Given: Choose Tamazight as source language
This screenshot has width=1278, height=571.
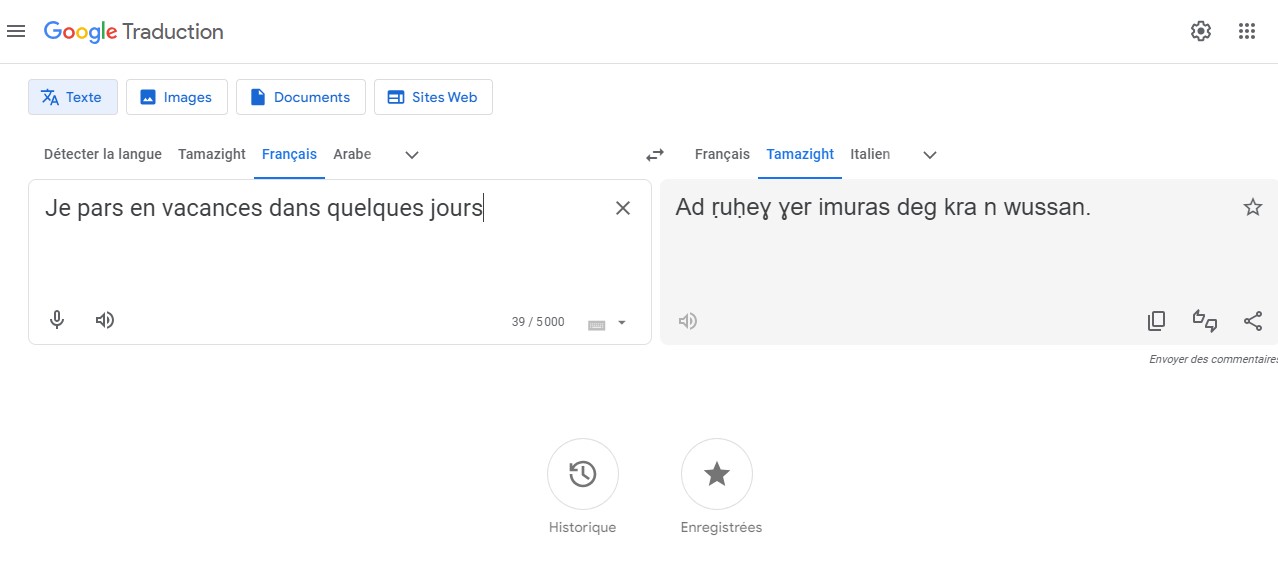Looking at the screenshot, I should point(212,154).
